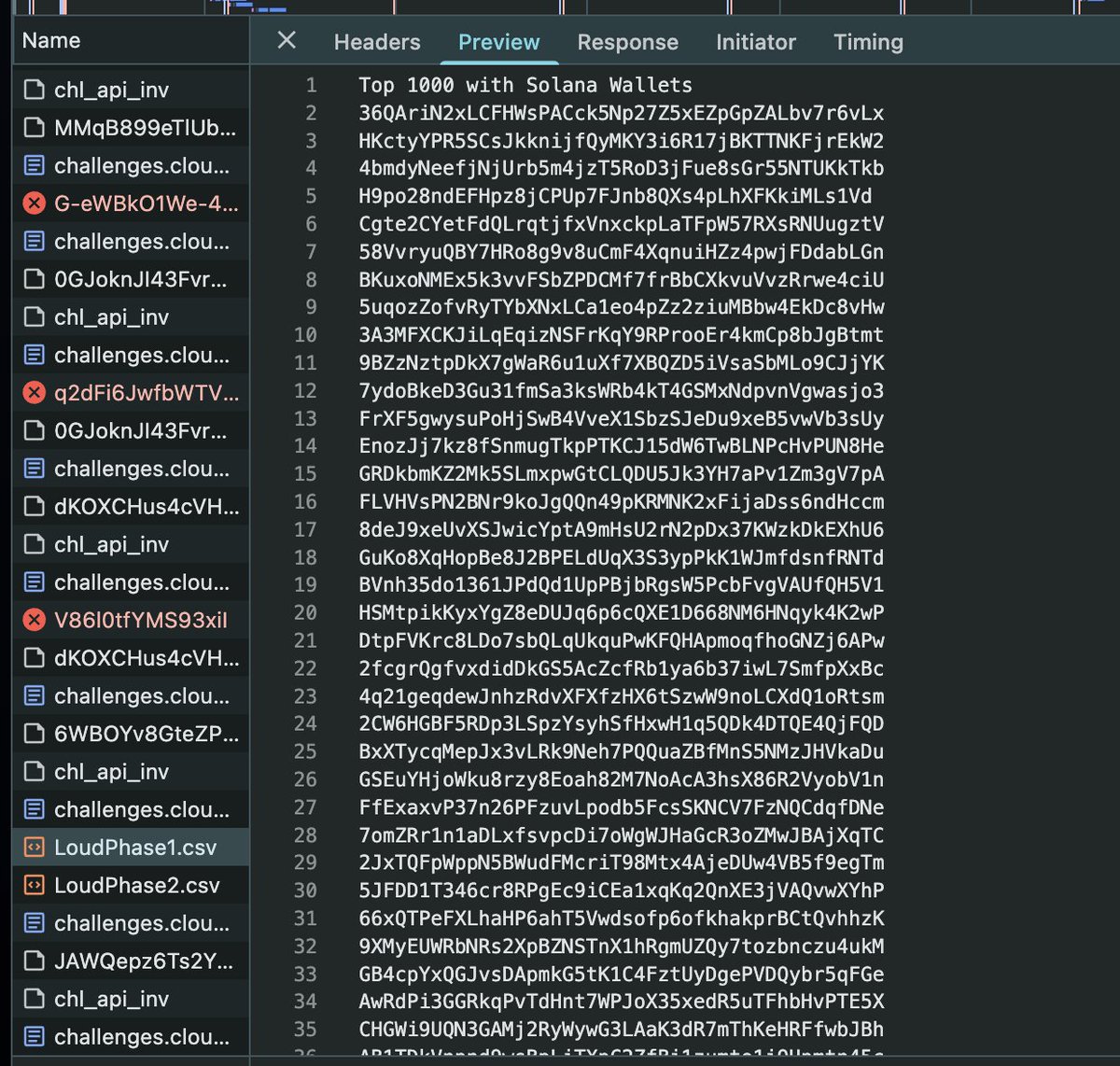Click the wallet address starting with EnozJj7kz8f
1120x1066 pixels.
(x=622, y=446)
